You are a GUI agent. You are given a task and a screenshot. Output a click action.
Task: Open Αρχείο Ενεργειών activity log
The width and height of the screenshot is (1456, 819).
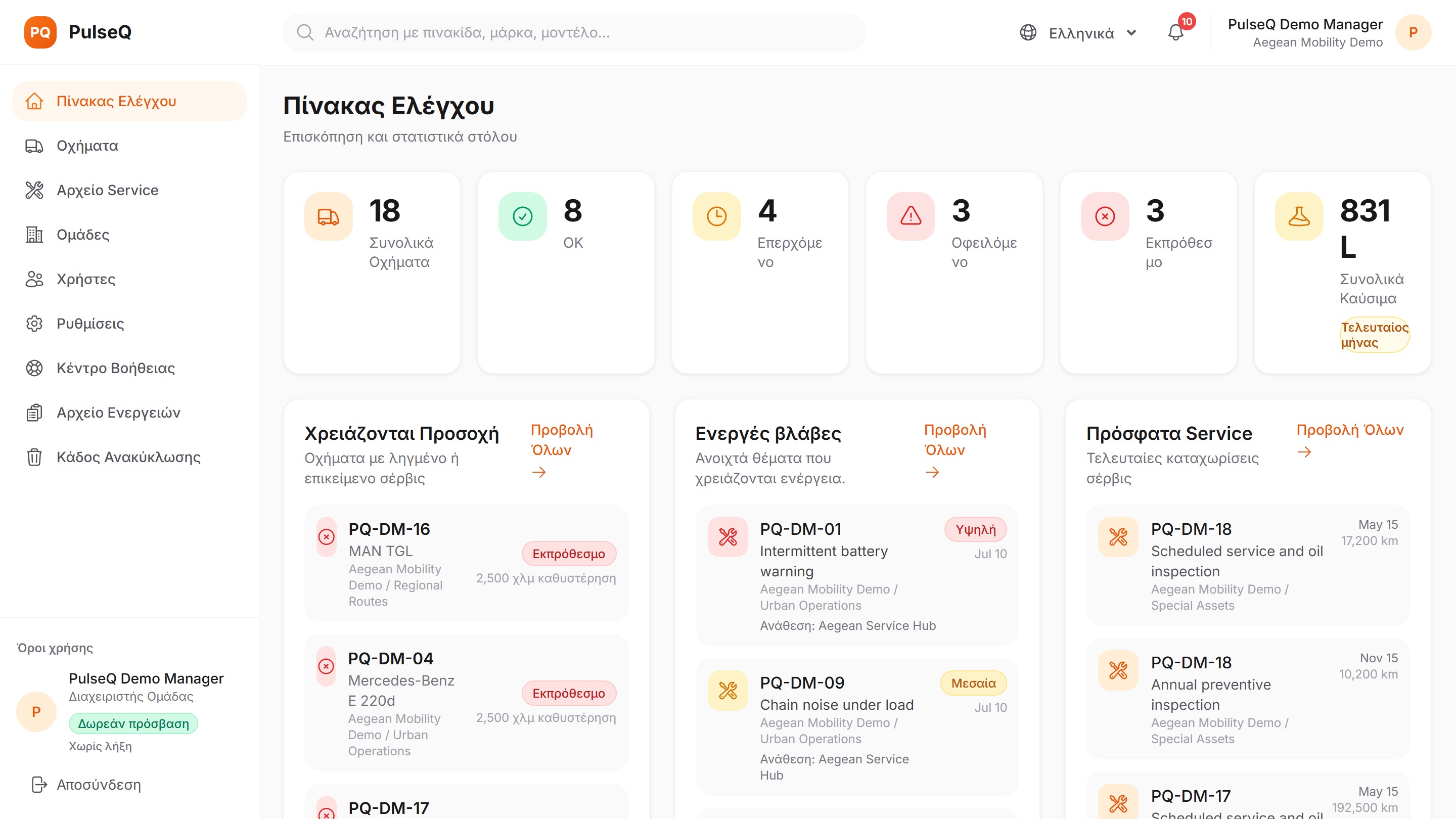[129, 413]
